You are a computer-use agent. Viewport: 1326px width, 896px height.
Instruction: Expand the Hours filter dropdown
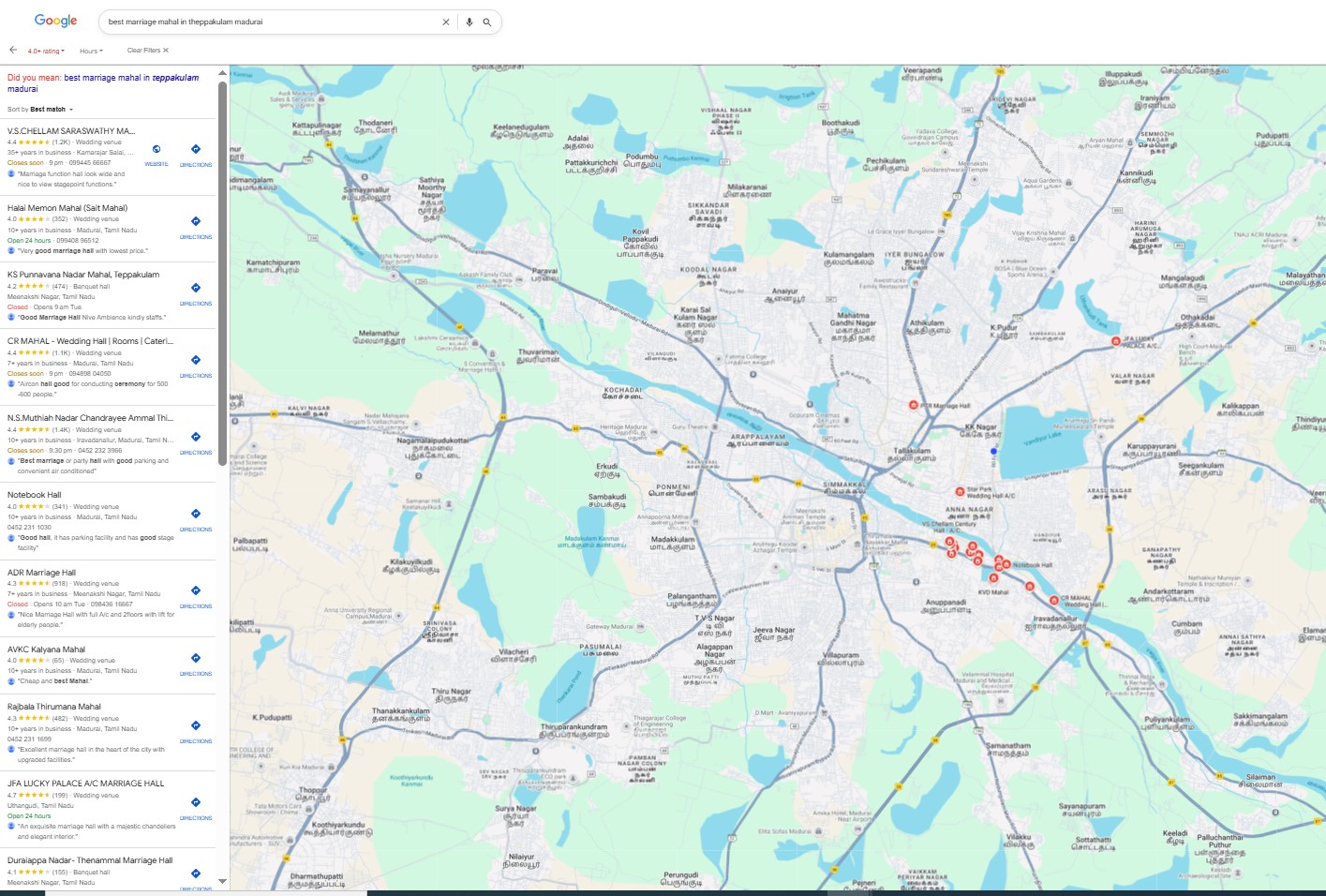click(x=91, y=51)
